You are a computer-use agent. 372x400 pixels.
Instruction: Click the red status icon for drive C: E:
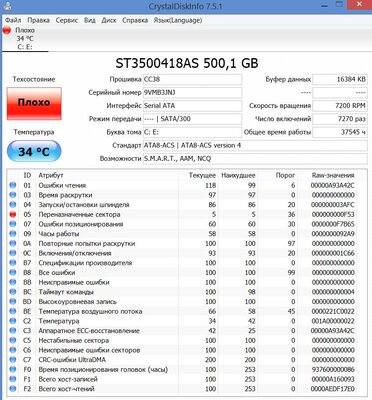7,30
